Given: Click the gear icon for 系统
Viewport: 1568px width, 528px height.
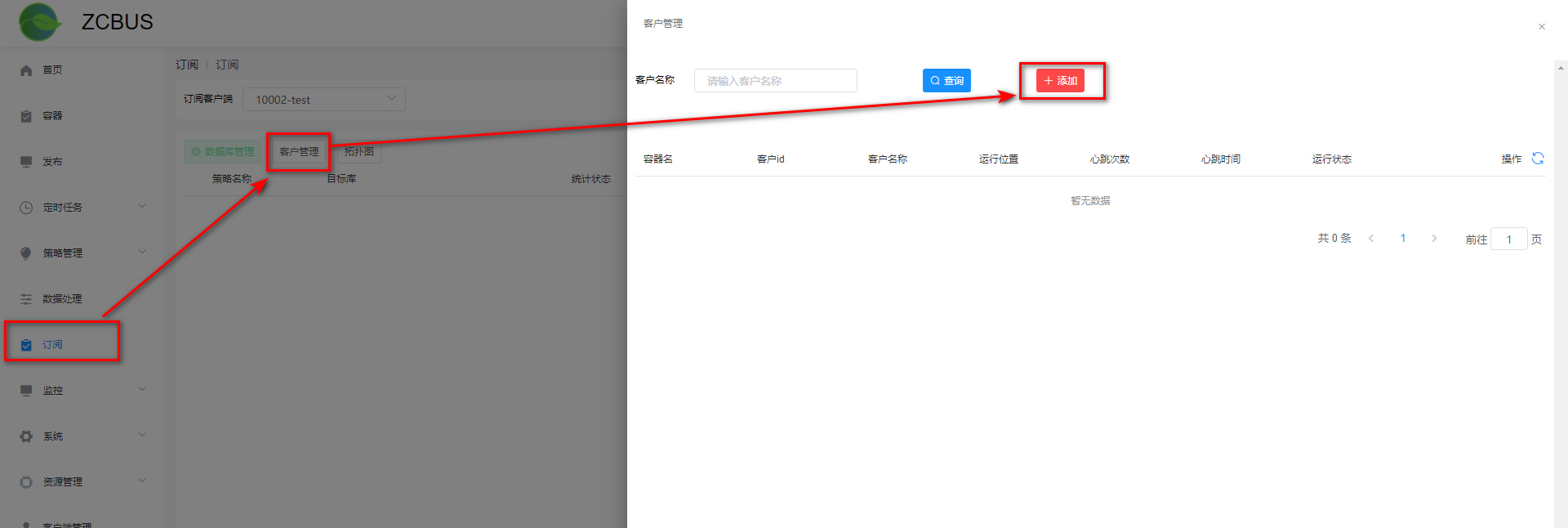Looking at the screenshot, I should pyautogui.click(x=26, y=436).
